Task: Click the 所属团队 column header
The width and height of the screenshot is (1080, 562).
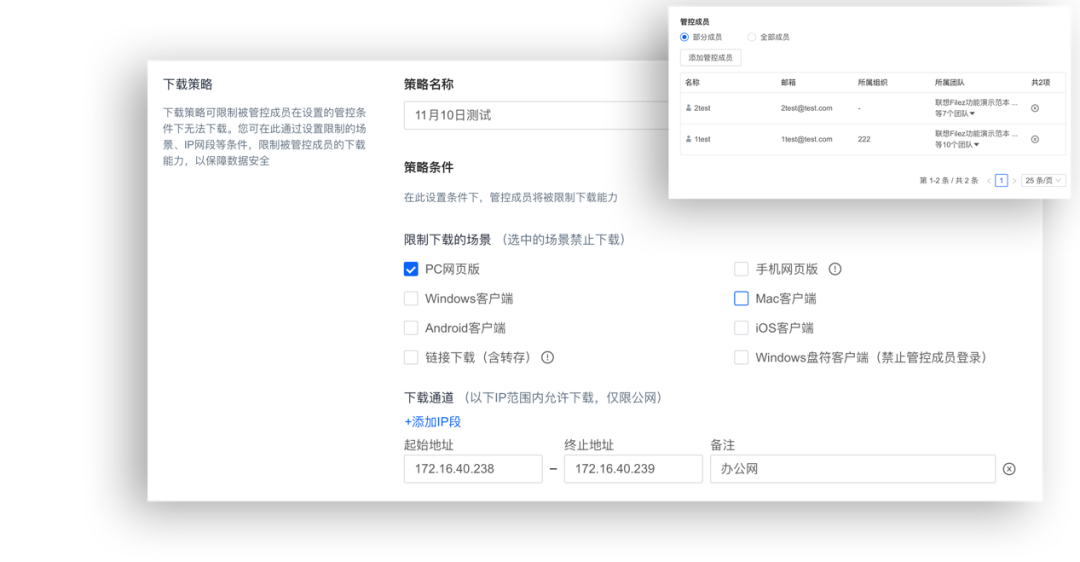Action: 949,83
